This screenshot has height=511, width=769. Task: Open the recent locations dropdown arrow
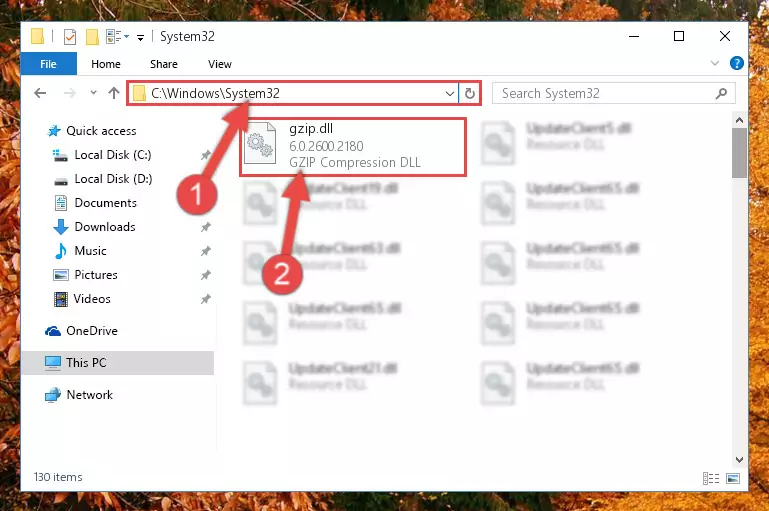93,93
